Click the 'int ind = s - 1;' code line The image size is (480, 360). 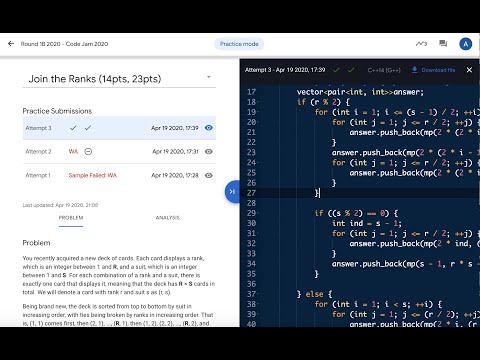[367, 223]
